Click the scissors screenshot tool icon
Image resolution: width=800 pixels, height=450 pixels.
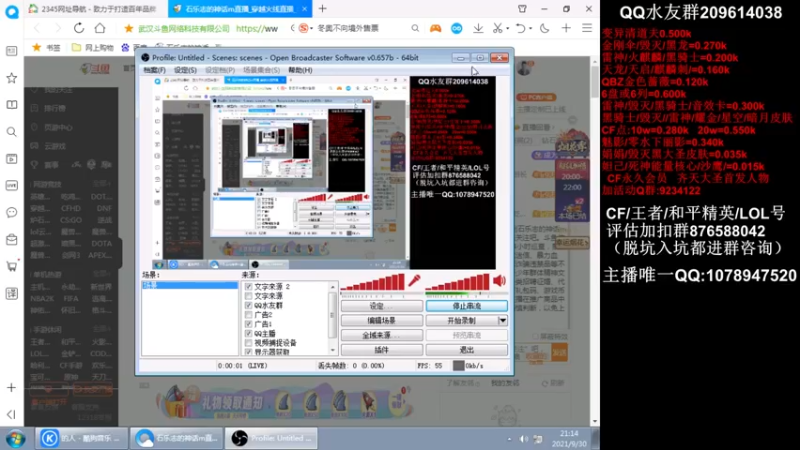(497, 29)
